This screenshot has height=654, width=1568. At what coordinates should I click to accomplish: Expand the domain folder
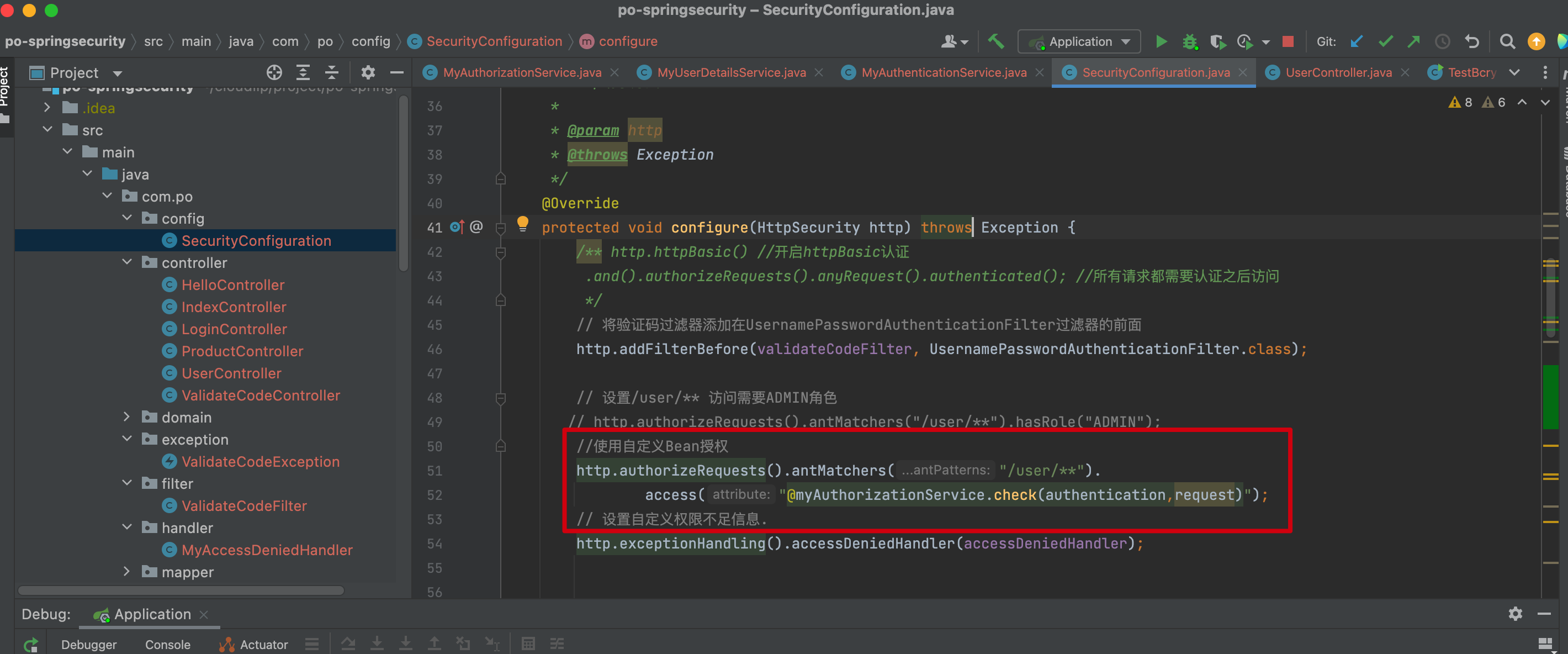[127, 417]
